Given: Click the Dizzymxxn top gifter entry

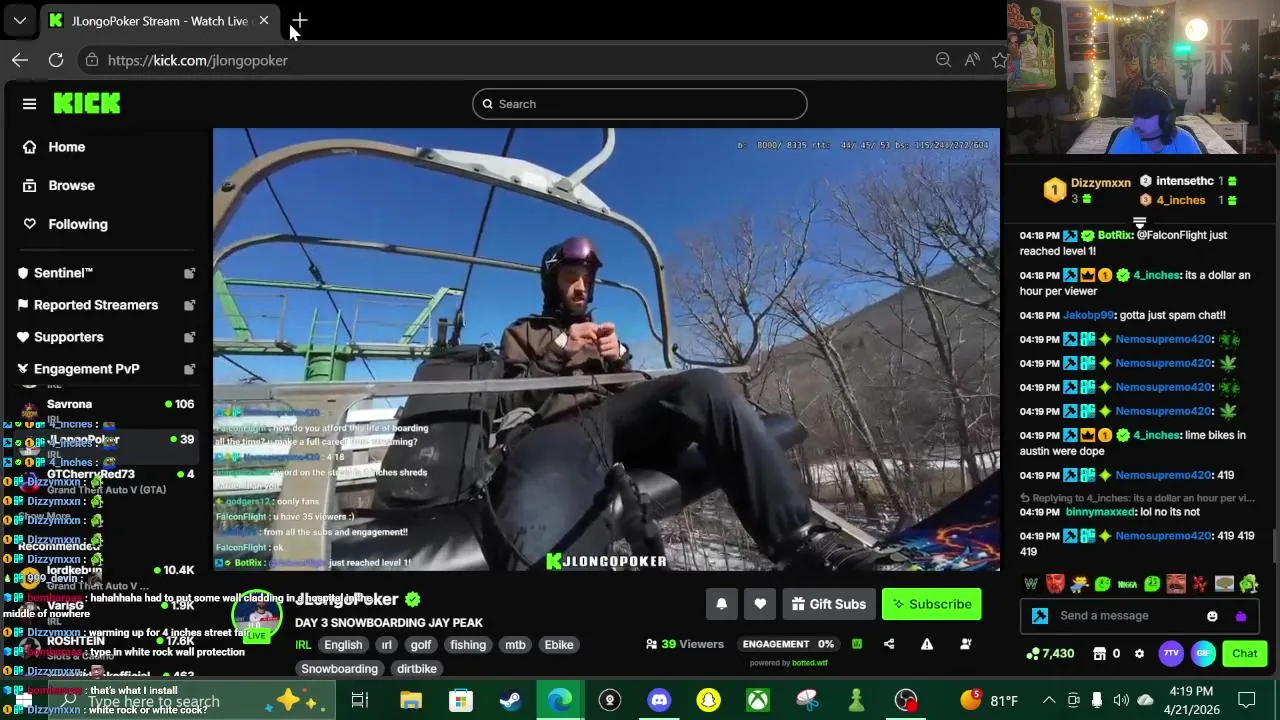Looking at the screenshot, I should pos(1087,189).
